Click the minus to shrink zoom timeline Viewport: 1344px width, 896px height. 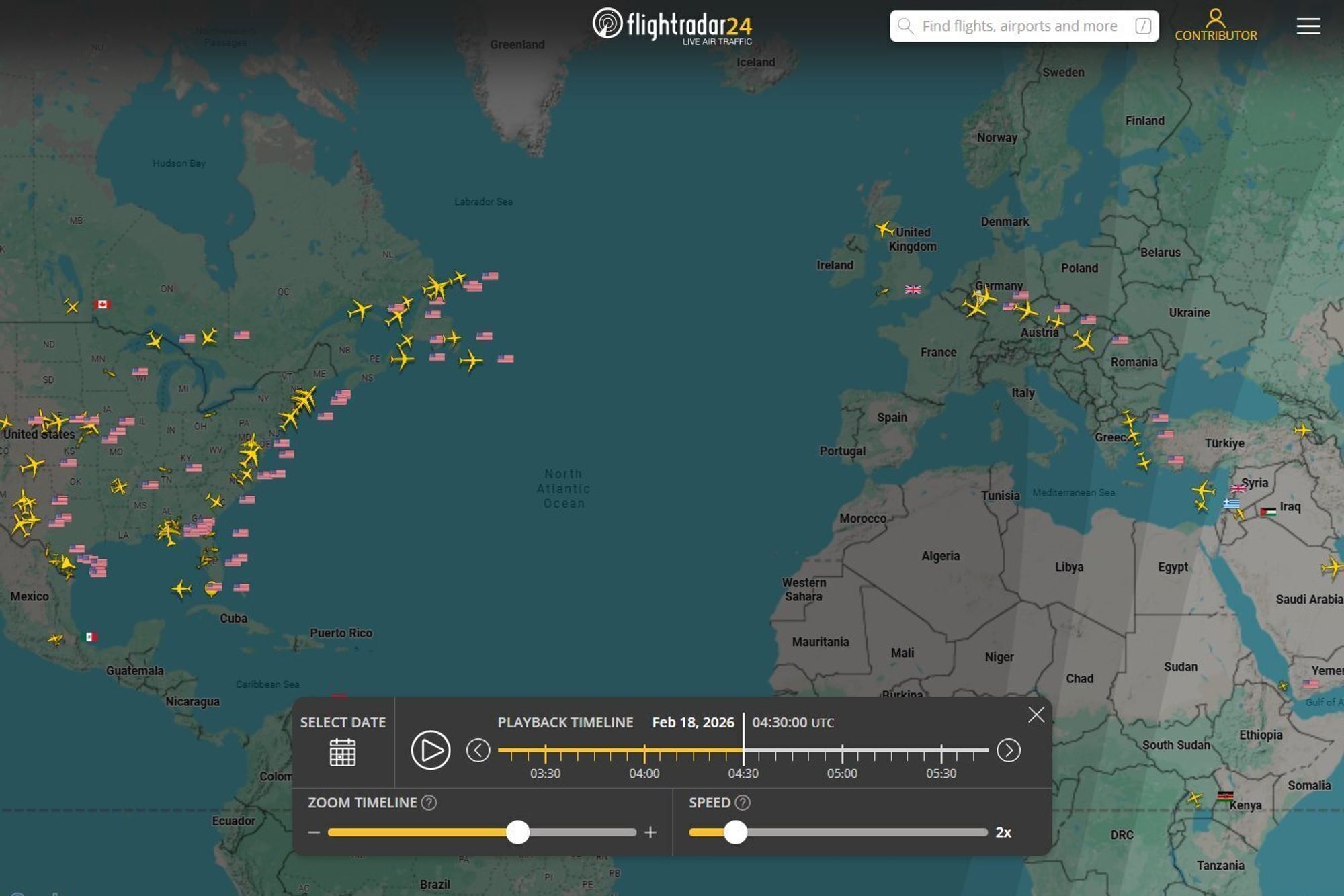click(x=314, y=832)
